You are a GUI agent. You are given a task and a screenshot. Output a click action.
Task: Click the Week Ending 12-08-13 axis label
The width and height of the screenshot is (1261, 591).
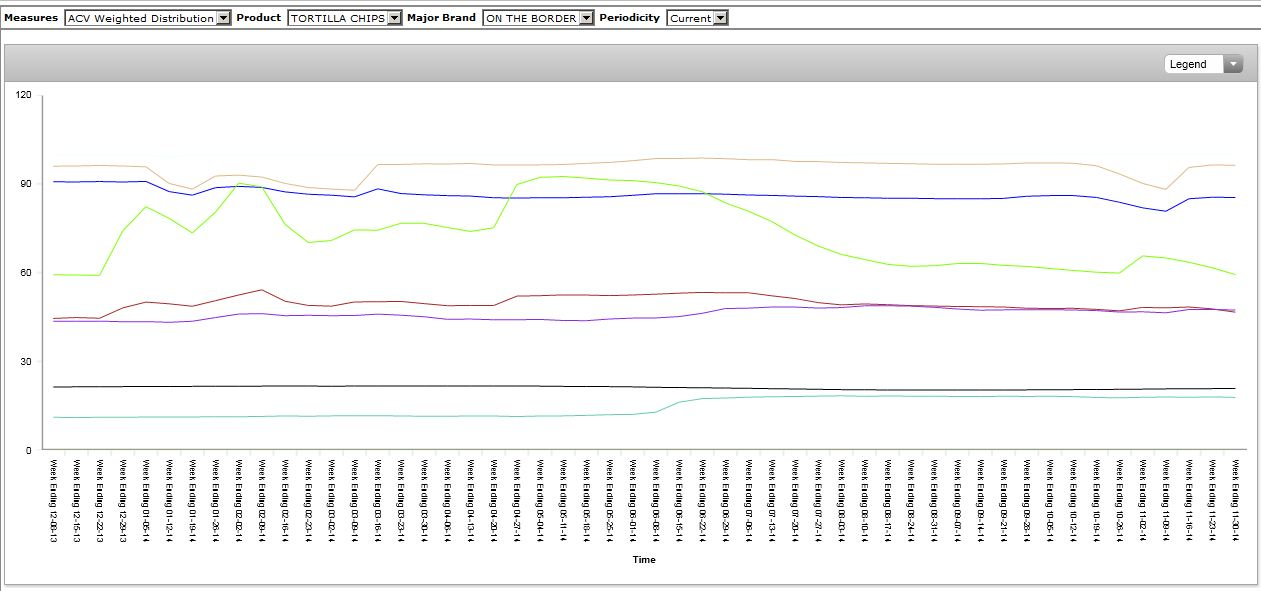[x=54, y=500]
